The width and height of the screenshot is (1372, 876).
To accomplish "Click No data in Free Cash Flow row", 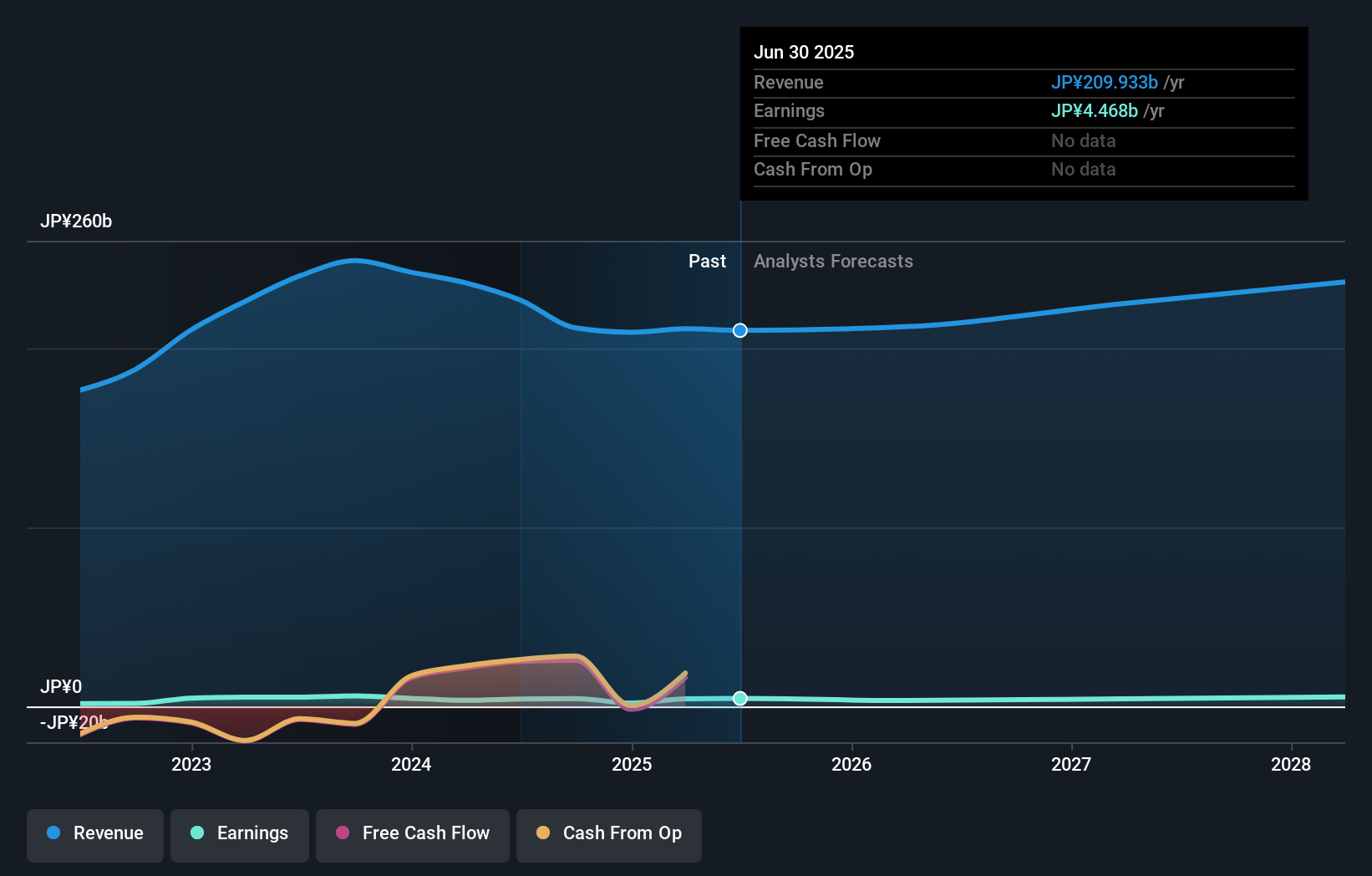I will 1083,141.
